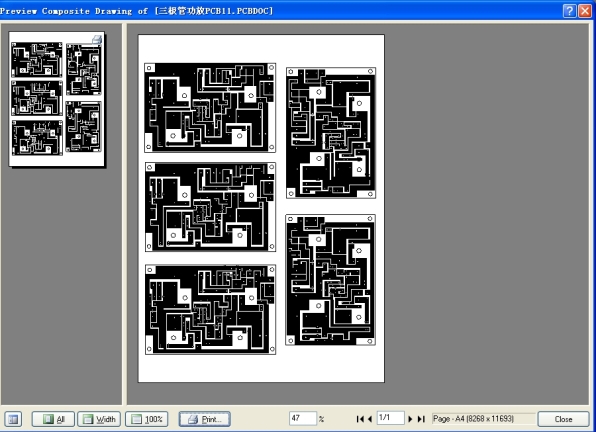
Task: Set zoom to 100% button
Action: coord(147,419)
